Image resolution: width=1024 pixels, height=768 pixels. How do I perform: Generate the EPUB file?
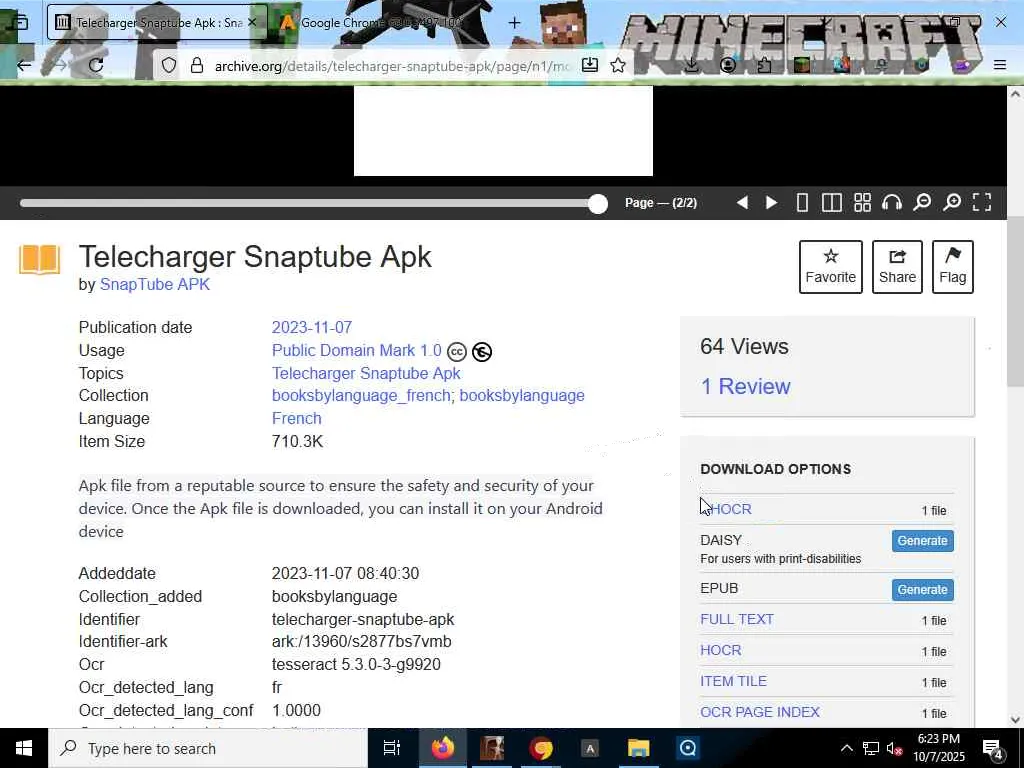point(922,590)
